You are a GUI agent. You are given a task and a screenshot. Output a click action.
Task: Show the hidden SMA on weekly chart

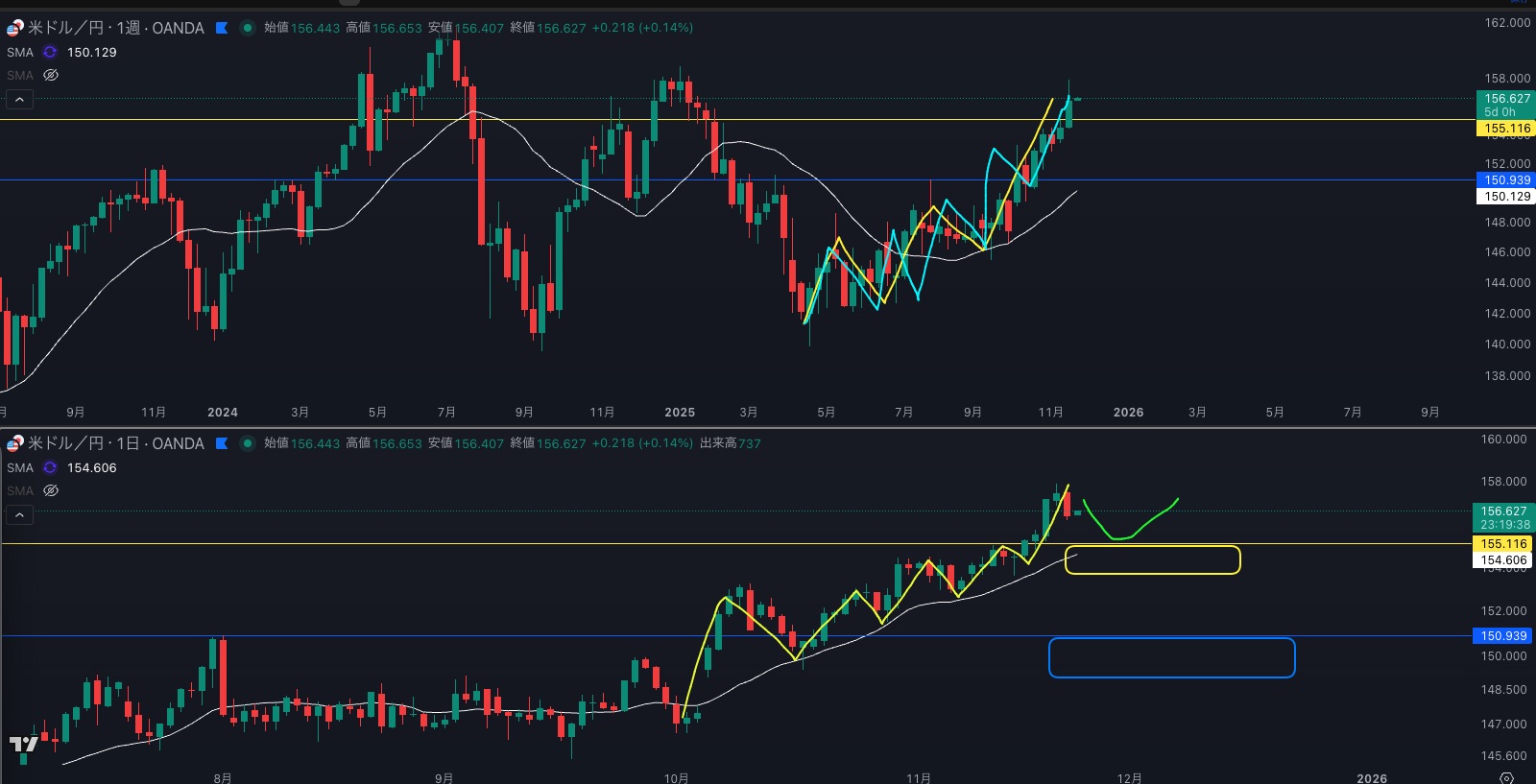click(51, 75)
